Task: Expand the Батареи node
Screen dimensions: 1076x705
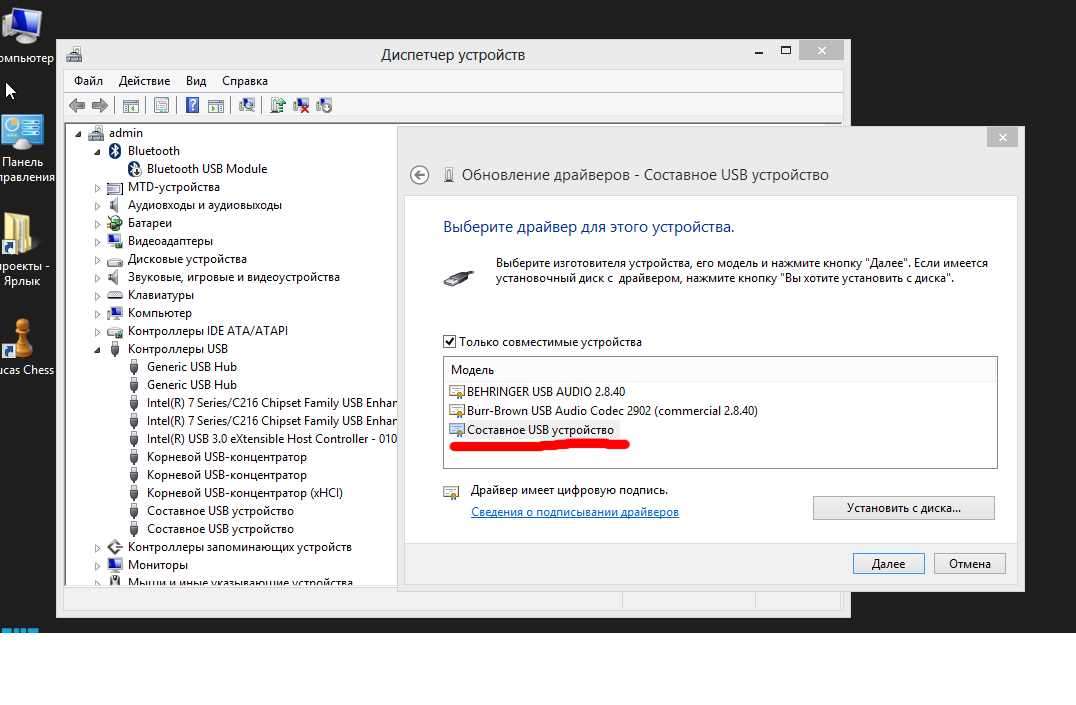Action: (x=97, y=224)
